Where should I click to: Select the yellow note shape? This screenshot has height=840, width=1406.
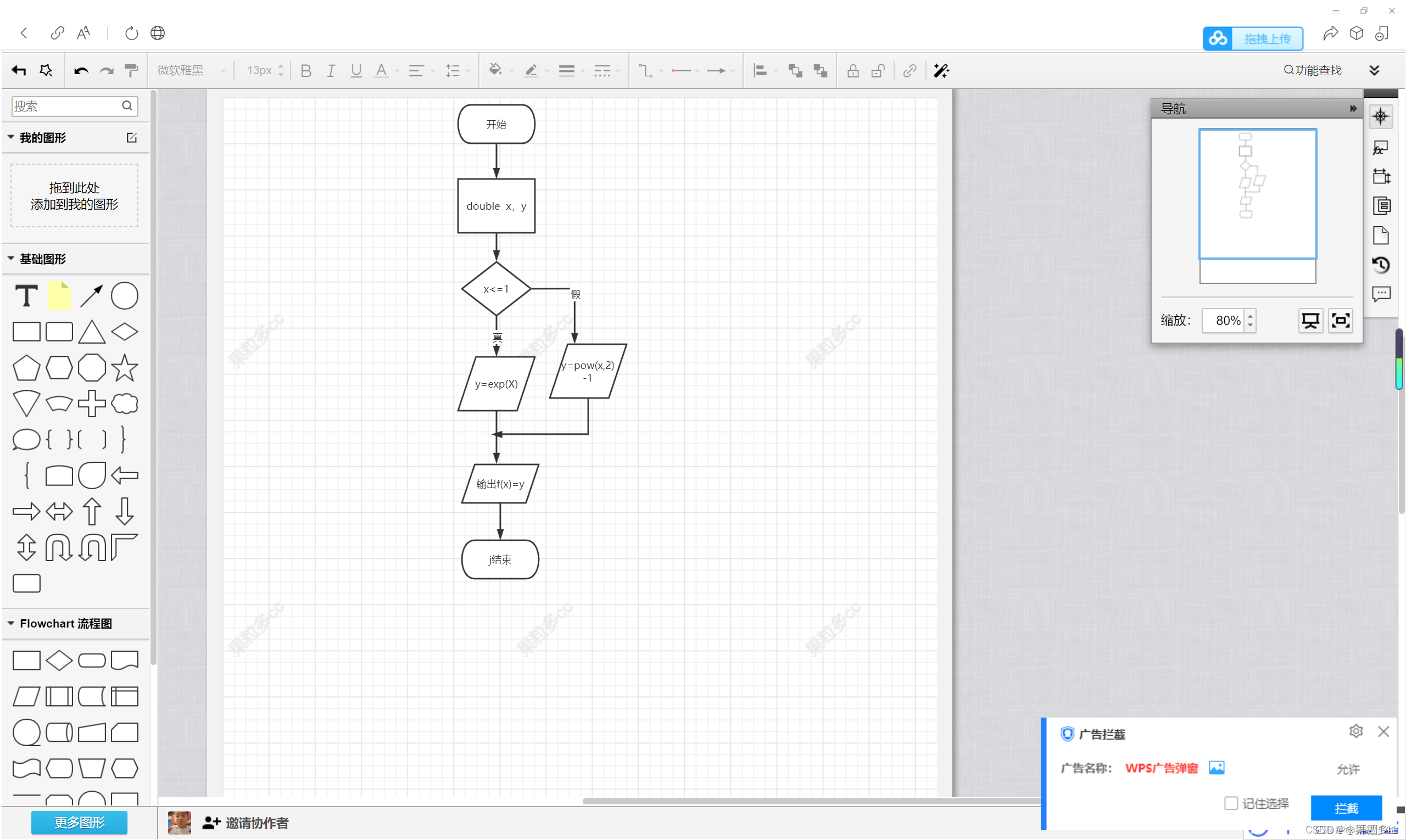(59, 295)
